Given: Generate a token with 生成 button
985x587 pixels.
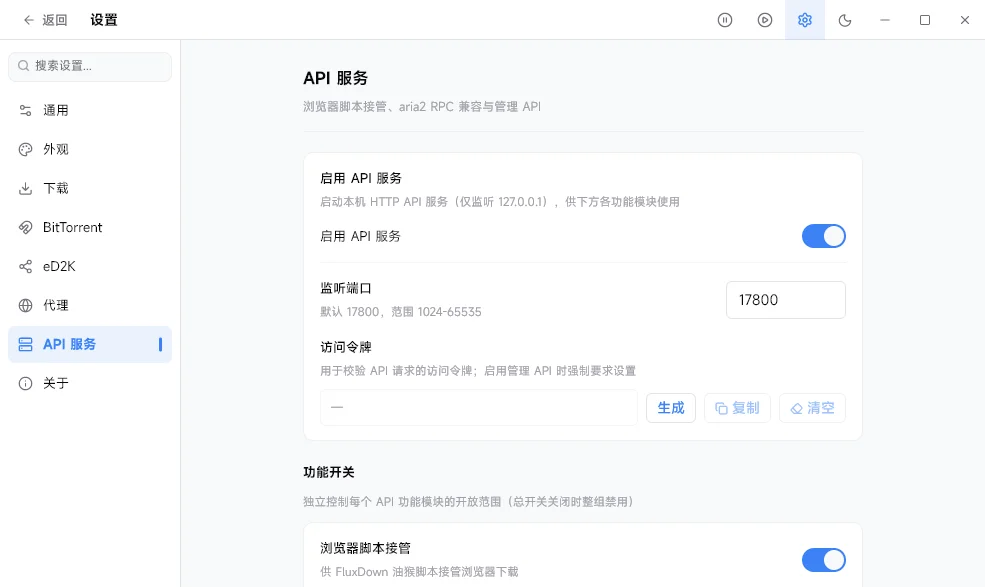Looking at the screenshot, I should (671, 408).
